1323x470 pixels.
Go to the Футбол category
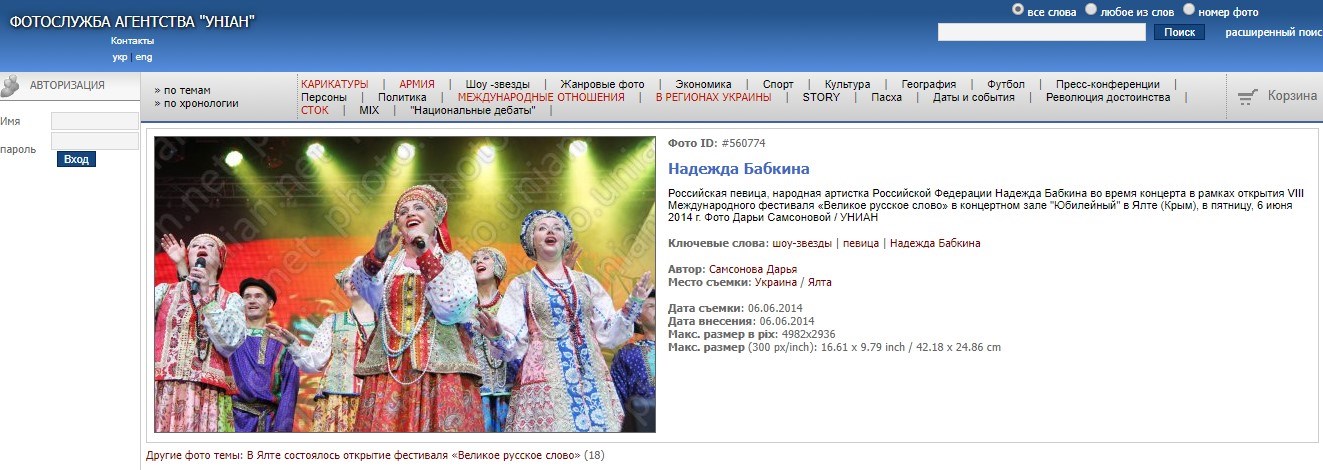coord(1005,84)
